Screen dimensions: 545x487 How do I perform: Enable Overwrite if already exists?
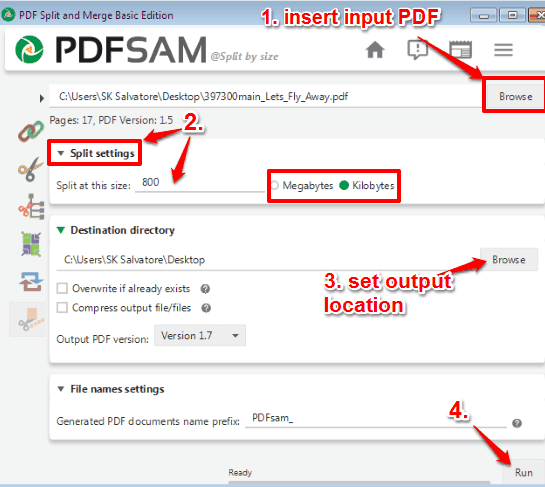(62, 289)
